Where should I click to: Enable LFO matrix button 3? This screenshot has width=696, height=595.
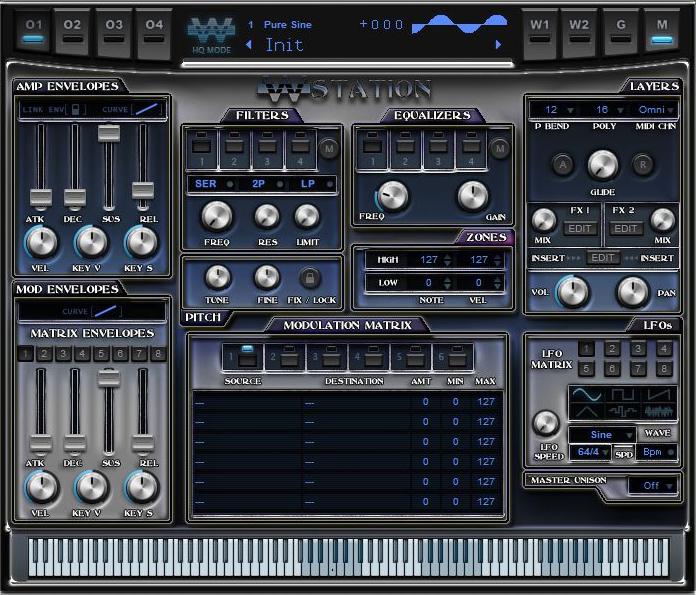pyautogui.click(x=638, y=349)
